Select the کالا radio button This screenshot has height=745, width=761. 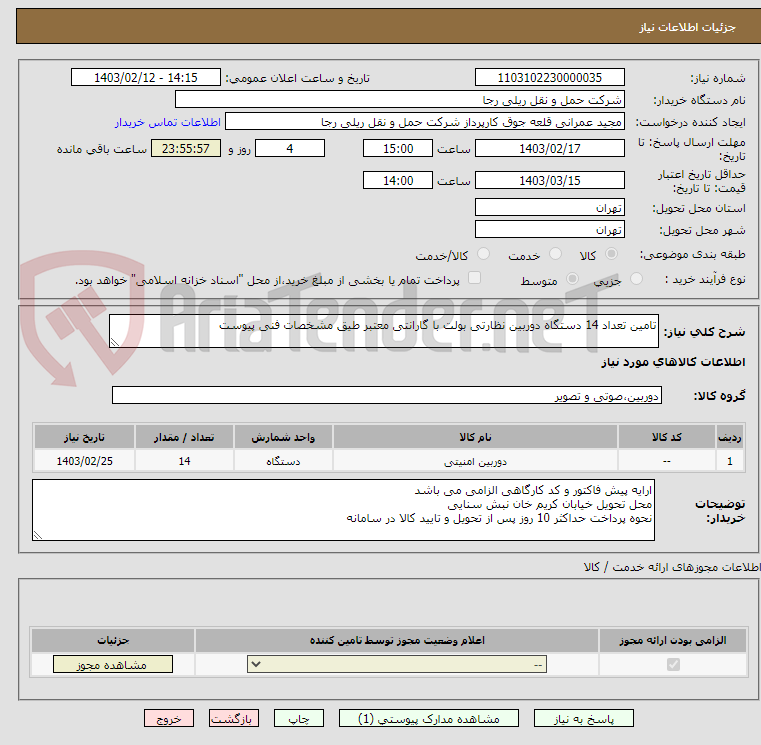tap(612, 254)
